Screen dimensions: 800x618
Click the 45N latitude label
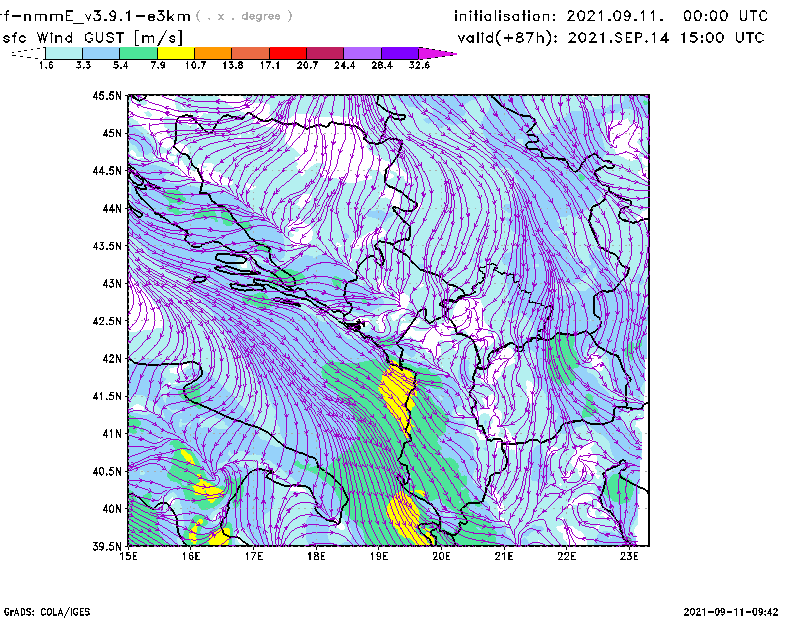pos(112,133)
